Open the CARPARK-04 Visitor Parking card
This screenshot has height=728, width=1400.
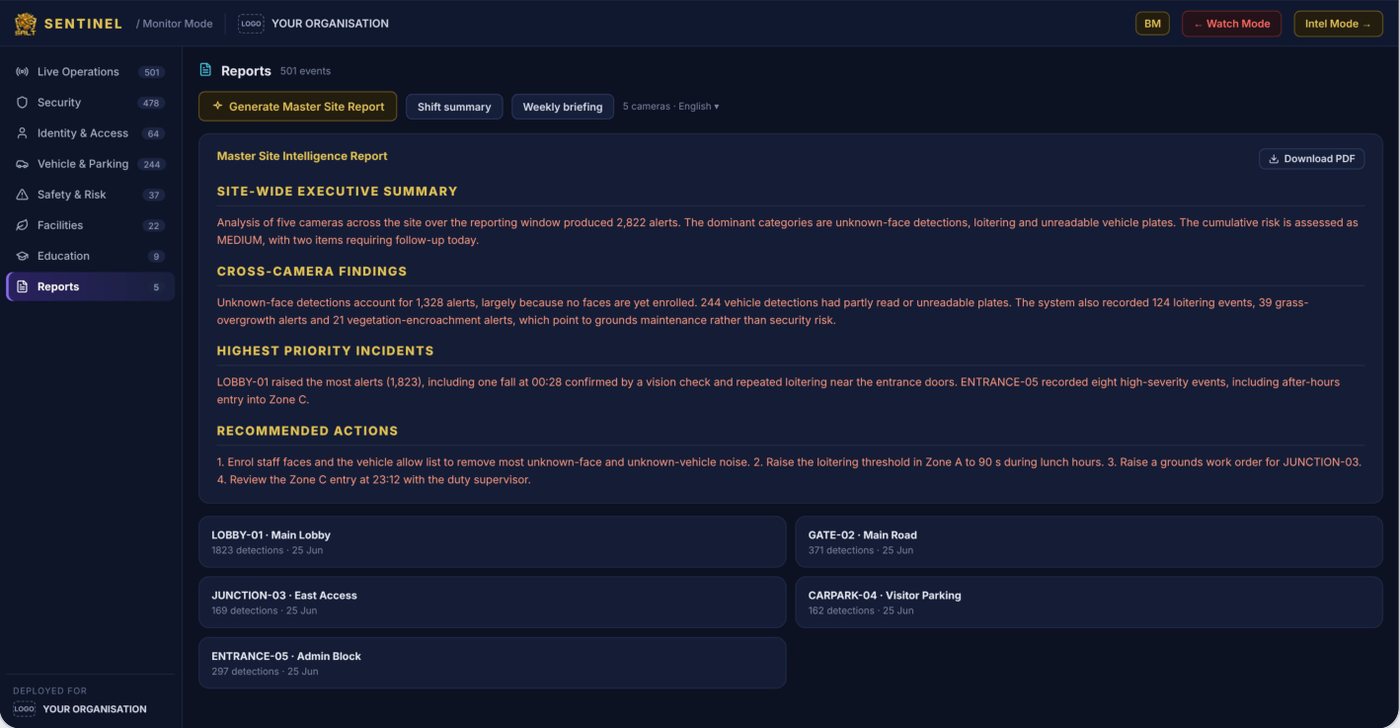tap(1089, 602)
